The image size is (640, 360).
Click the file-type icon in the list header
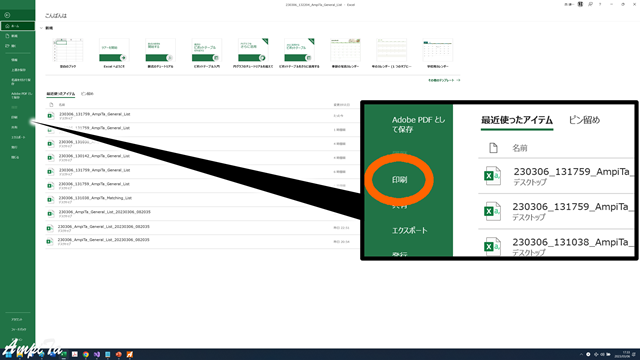point(51,105)
